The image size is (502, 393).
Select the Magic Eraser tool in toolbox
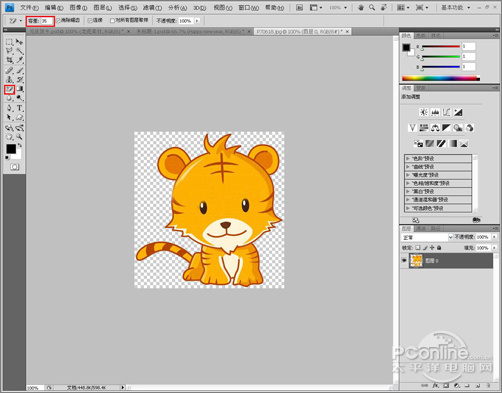(x=9, y=89)
